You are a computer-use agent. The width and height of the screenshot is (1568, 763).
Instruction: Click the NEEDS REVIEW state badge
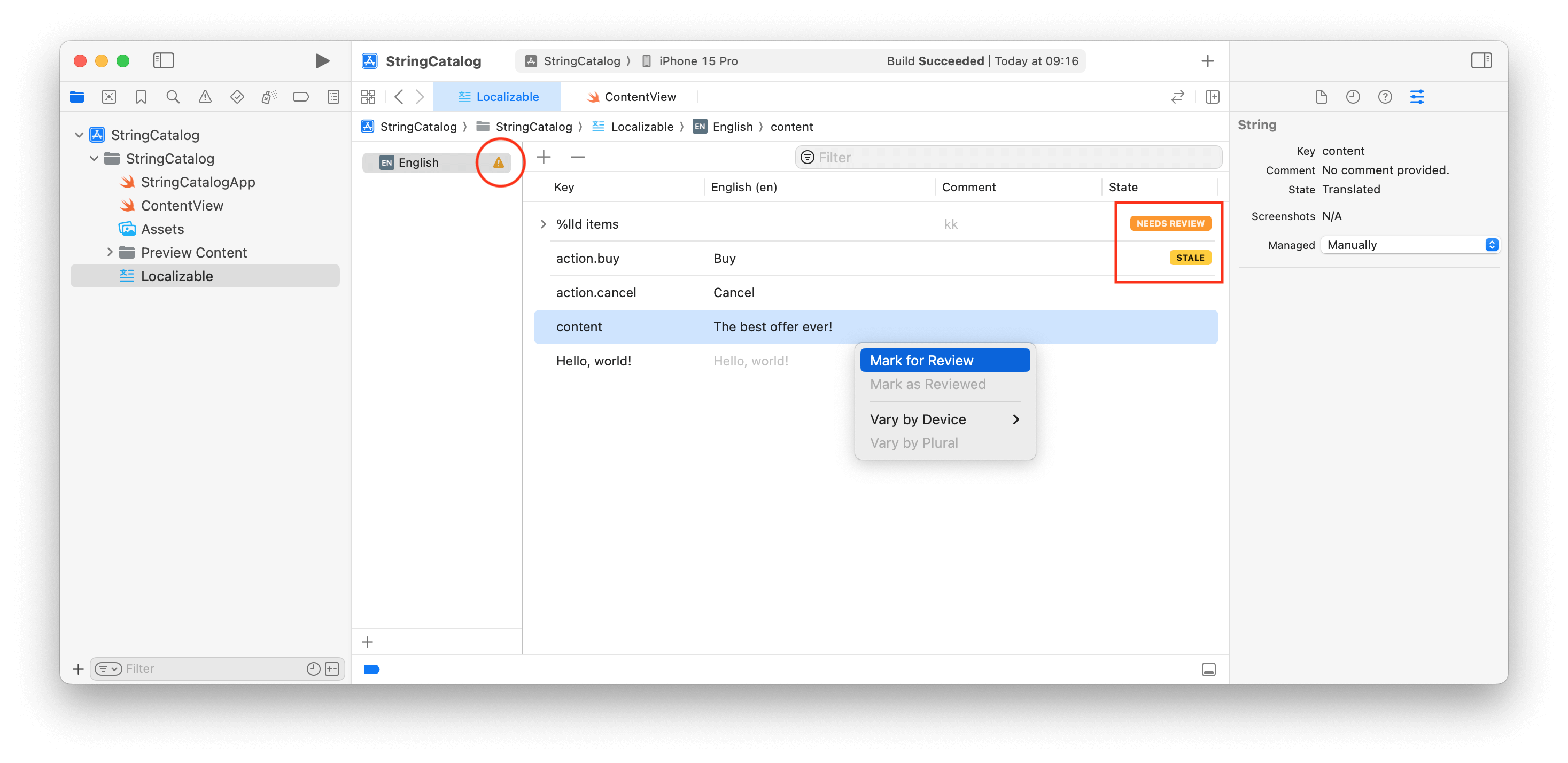(1170, 223)
